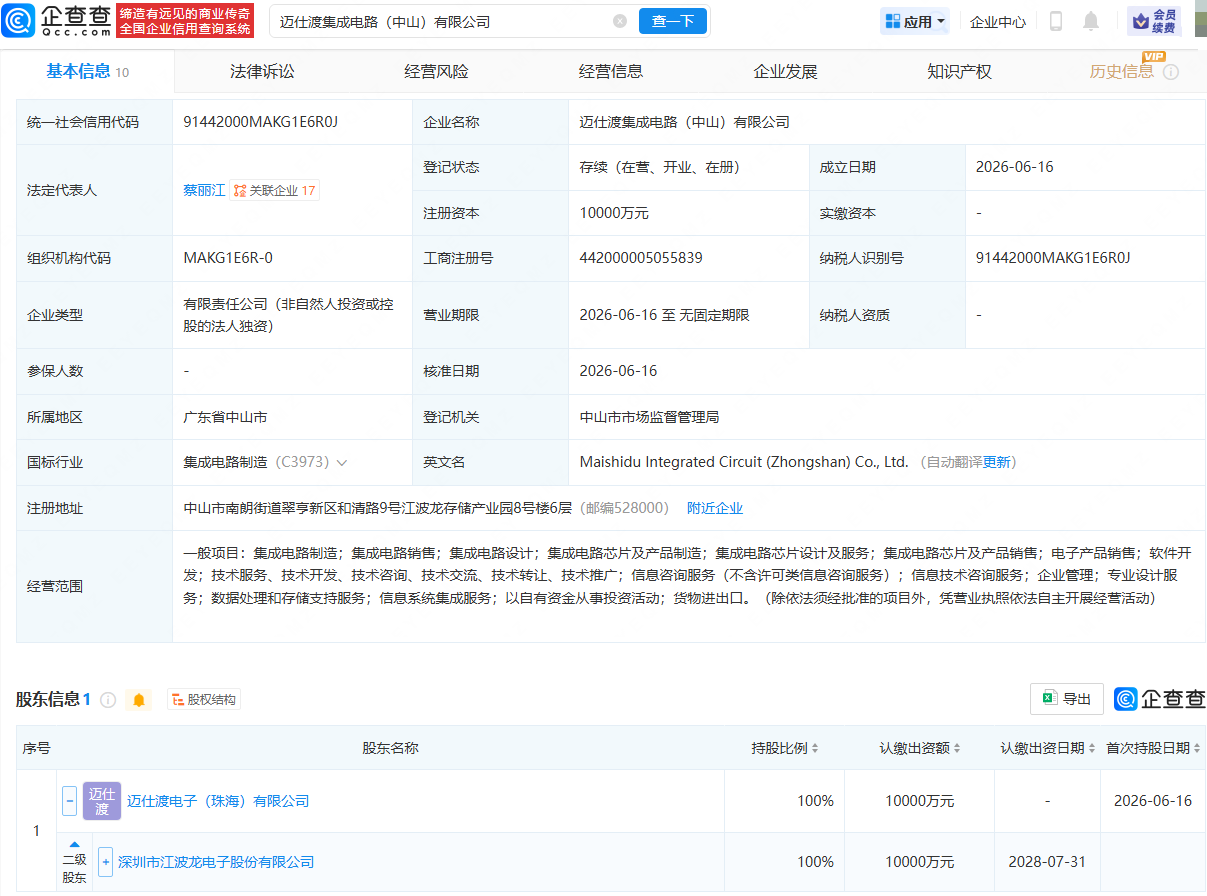Click the English name Maishidu Integrated Circuit
1207x896 pixels.
point(744,462)
